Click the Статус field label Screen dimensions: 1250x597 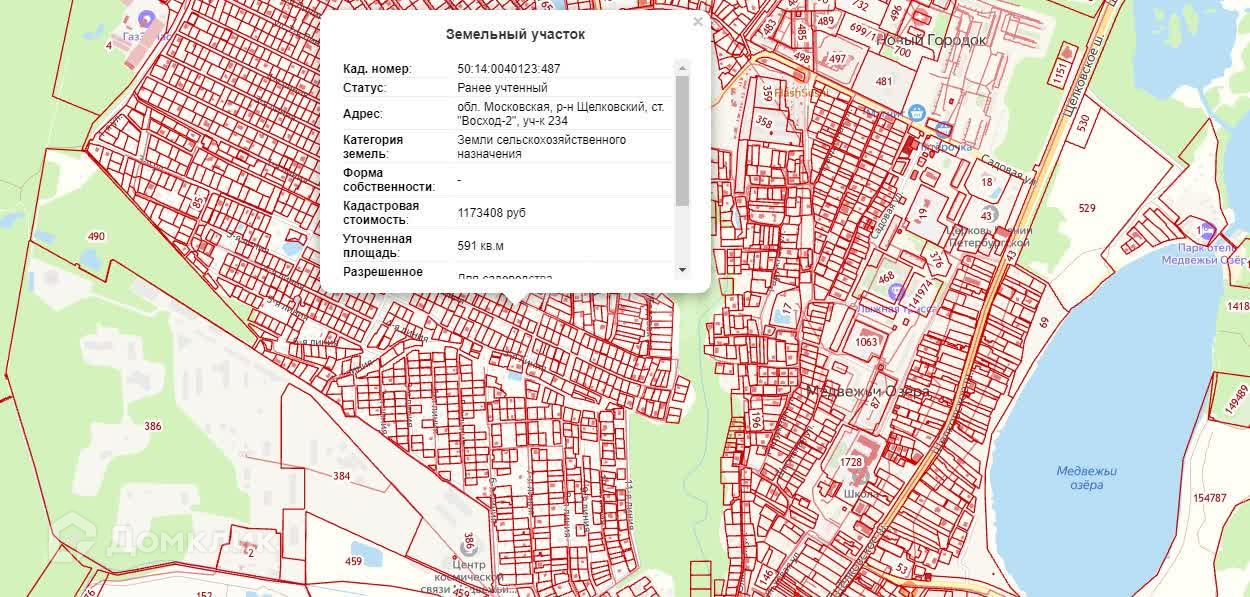(x=364, y=88)
